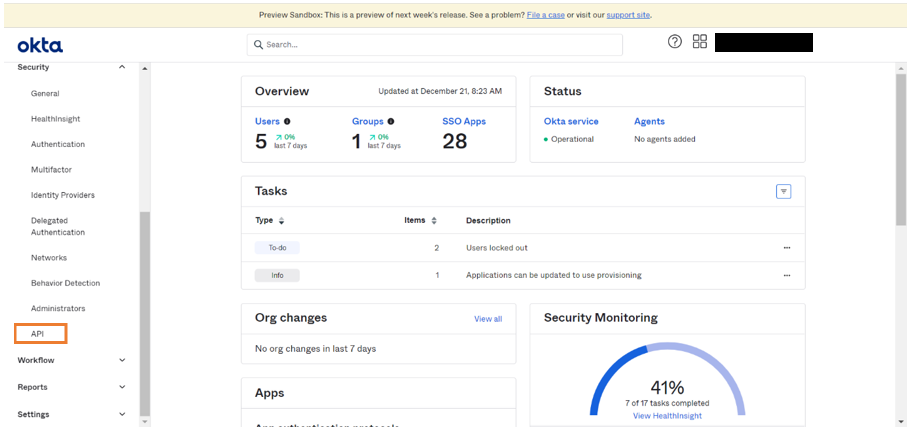Screen dimensions: 910x433
Task: Expand the Settings sidebar section
Action: coord(122,414)
